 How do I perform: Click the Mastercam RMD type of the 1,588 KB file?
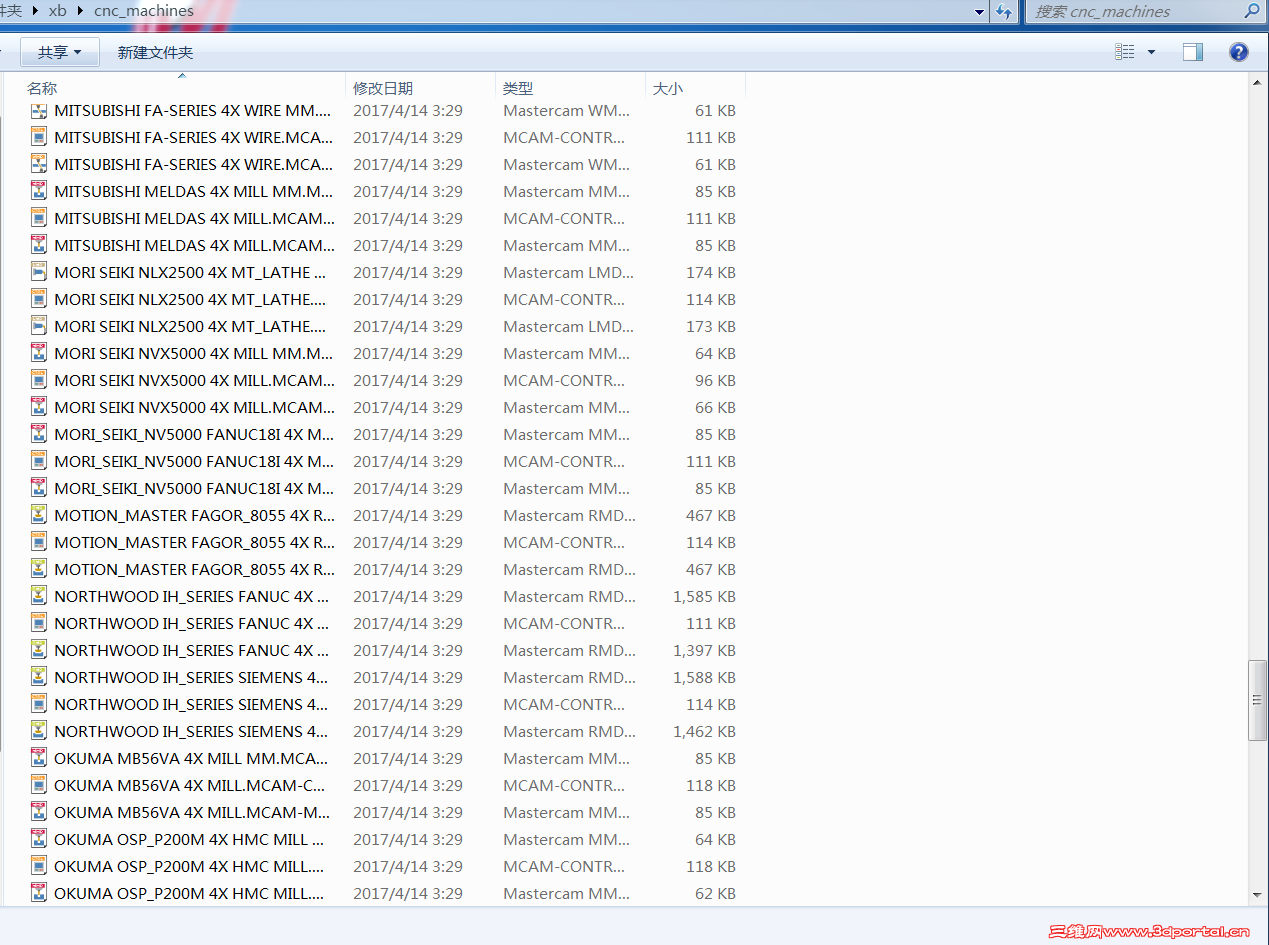click(x=569, y=677)
